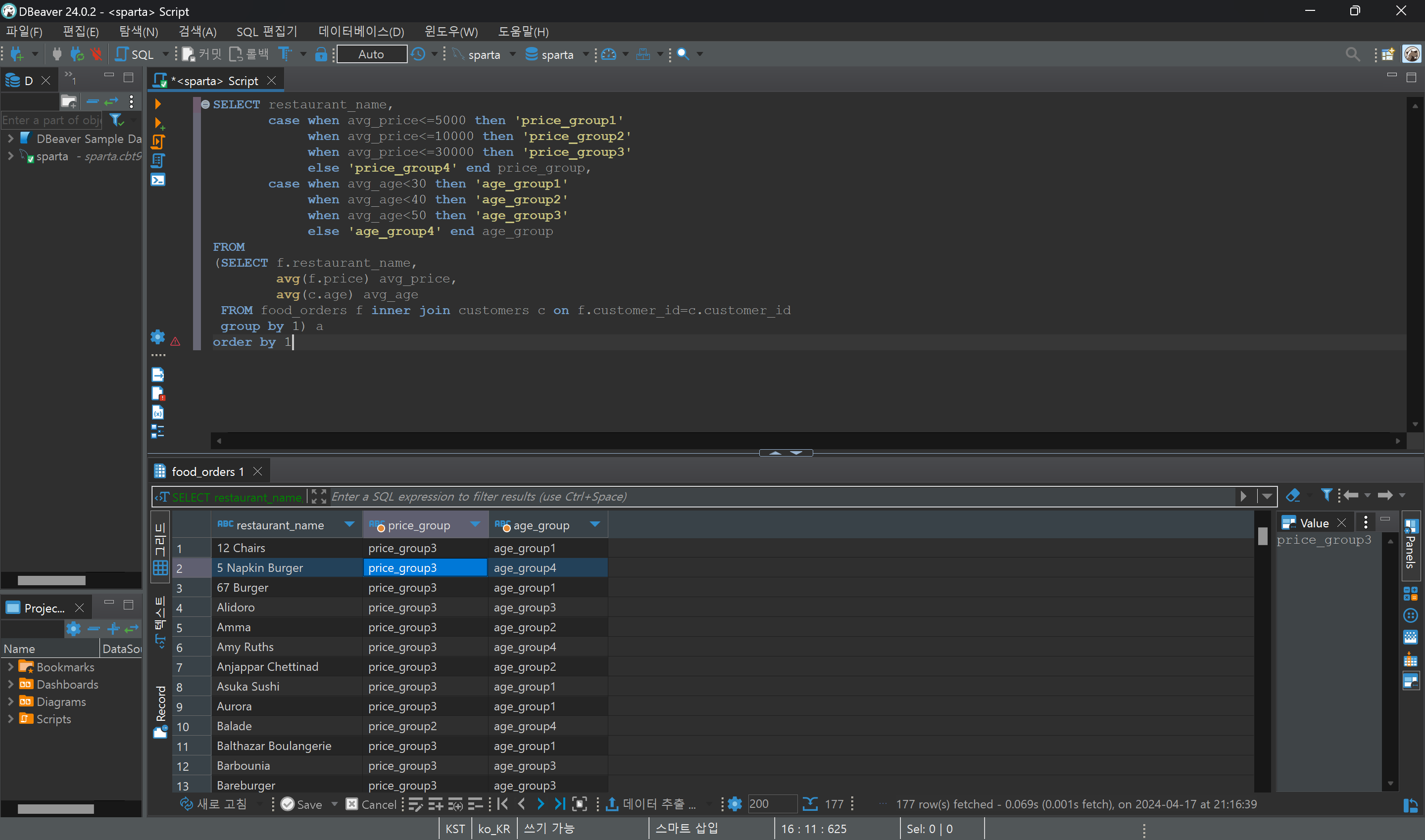Switch to the food_orders 1 results tab

(207, 471)
